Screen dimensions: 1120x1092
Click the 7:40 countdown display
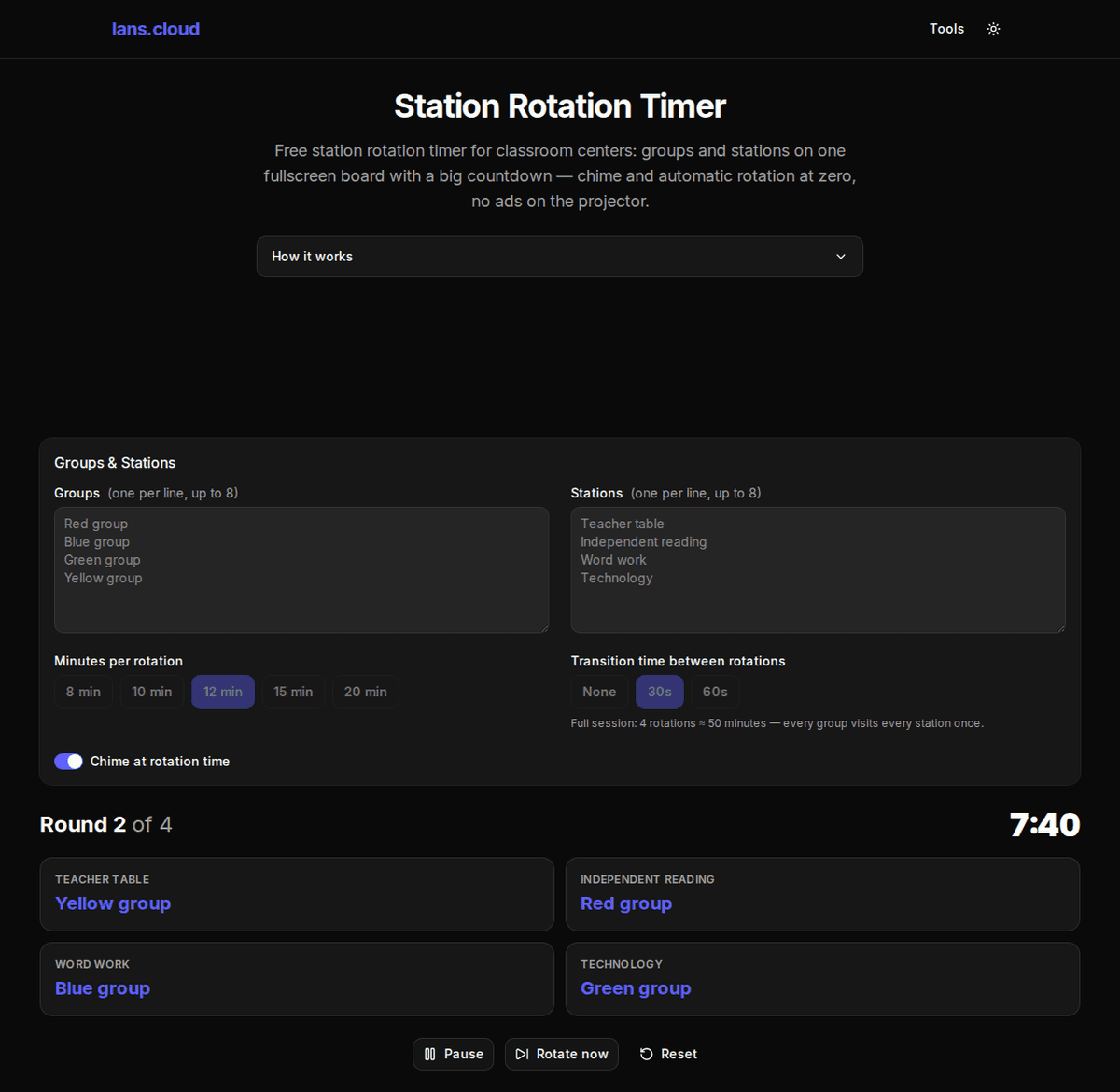[1044, 825]
